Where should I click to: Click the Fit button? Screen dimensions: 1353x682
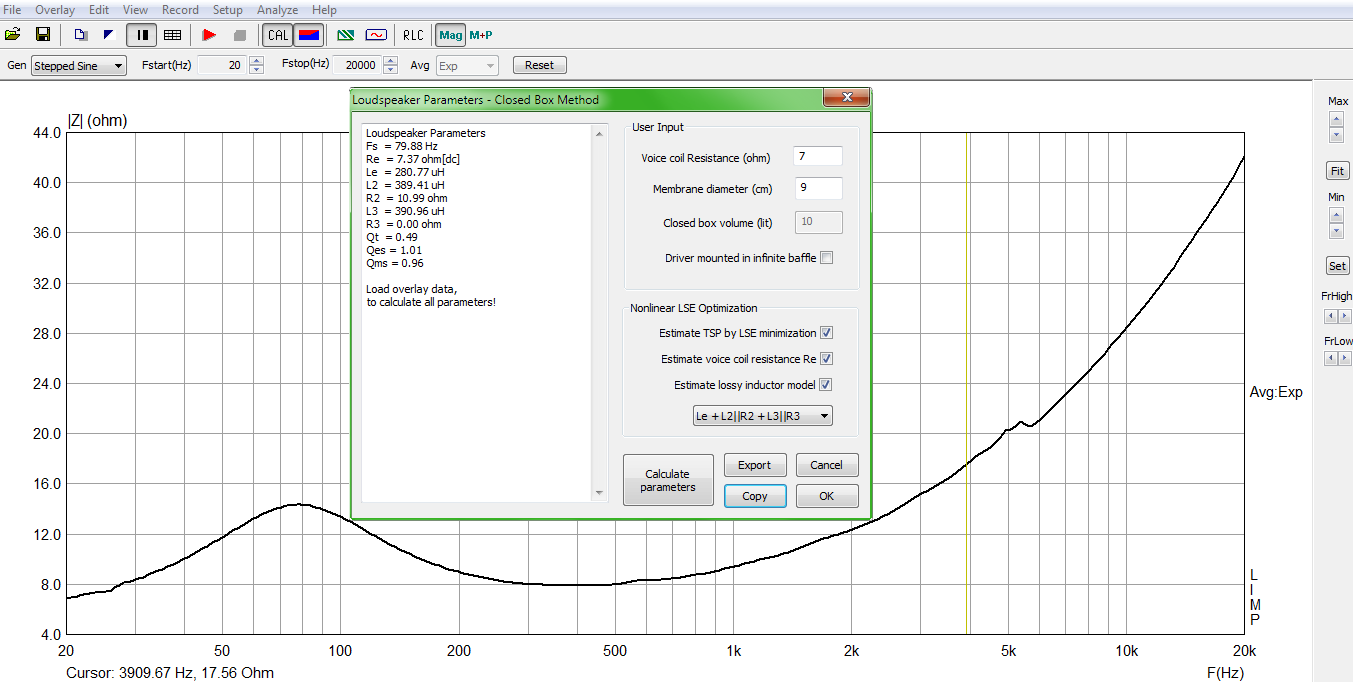pyautogui.click(x=1337, y=171)
